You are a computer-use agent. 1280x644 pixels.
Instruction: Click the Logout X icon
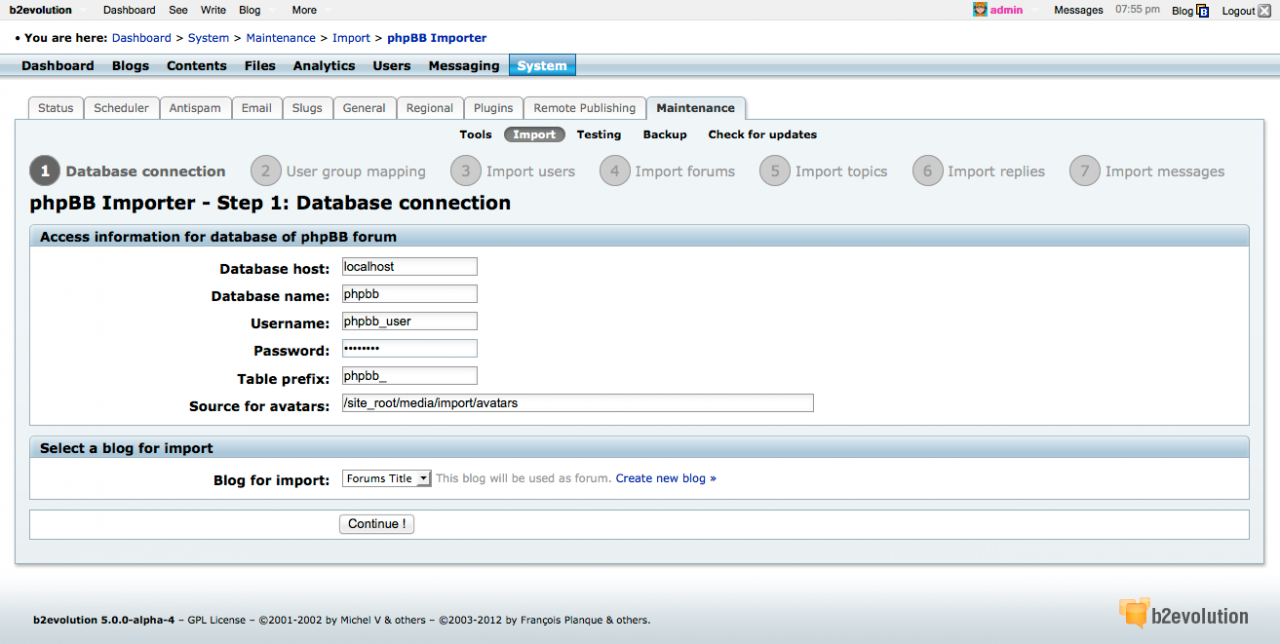click(1264, 11)
